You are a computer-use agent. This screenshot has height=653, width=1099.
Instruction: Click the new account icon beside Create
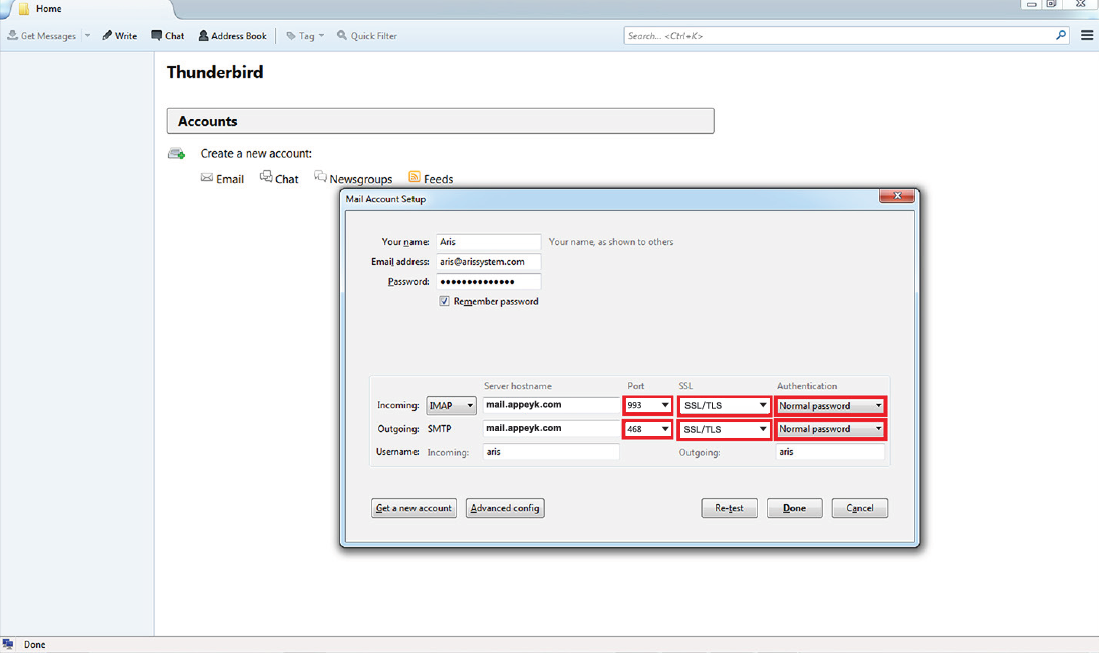click(177, 153)
